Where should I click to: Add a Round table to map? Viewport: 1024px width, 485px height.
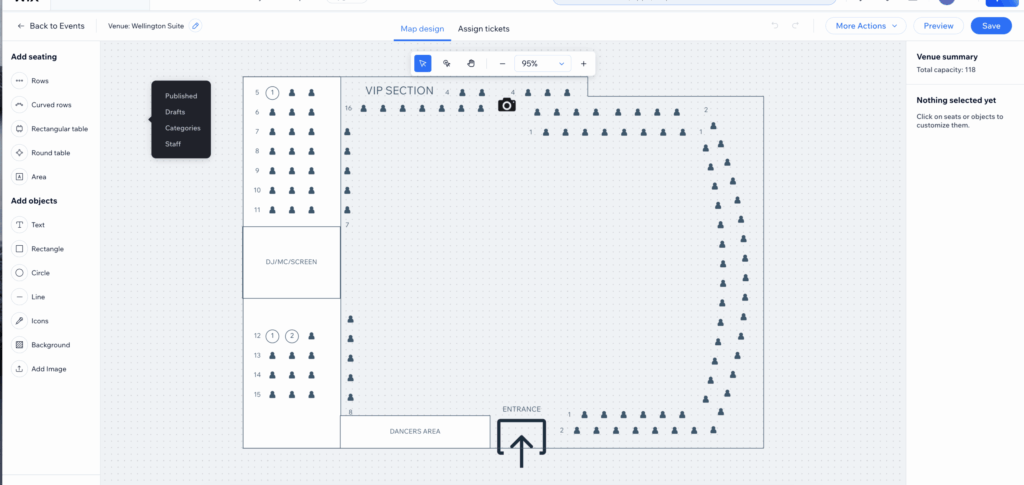50,153
